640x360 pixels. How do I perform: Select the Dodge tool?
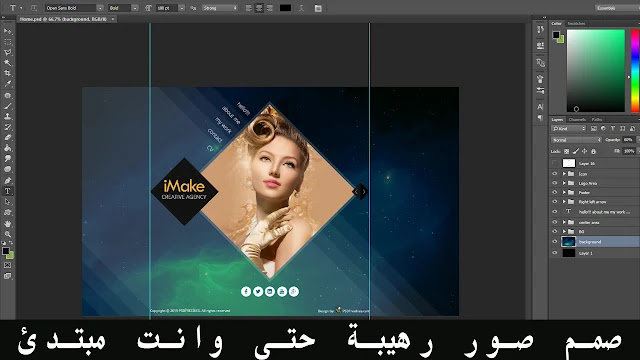click(8, 170)
